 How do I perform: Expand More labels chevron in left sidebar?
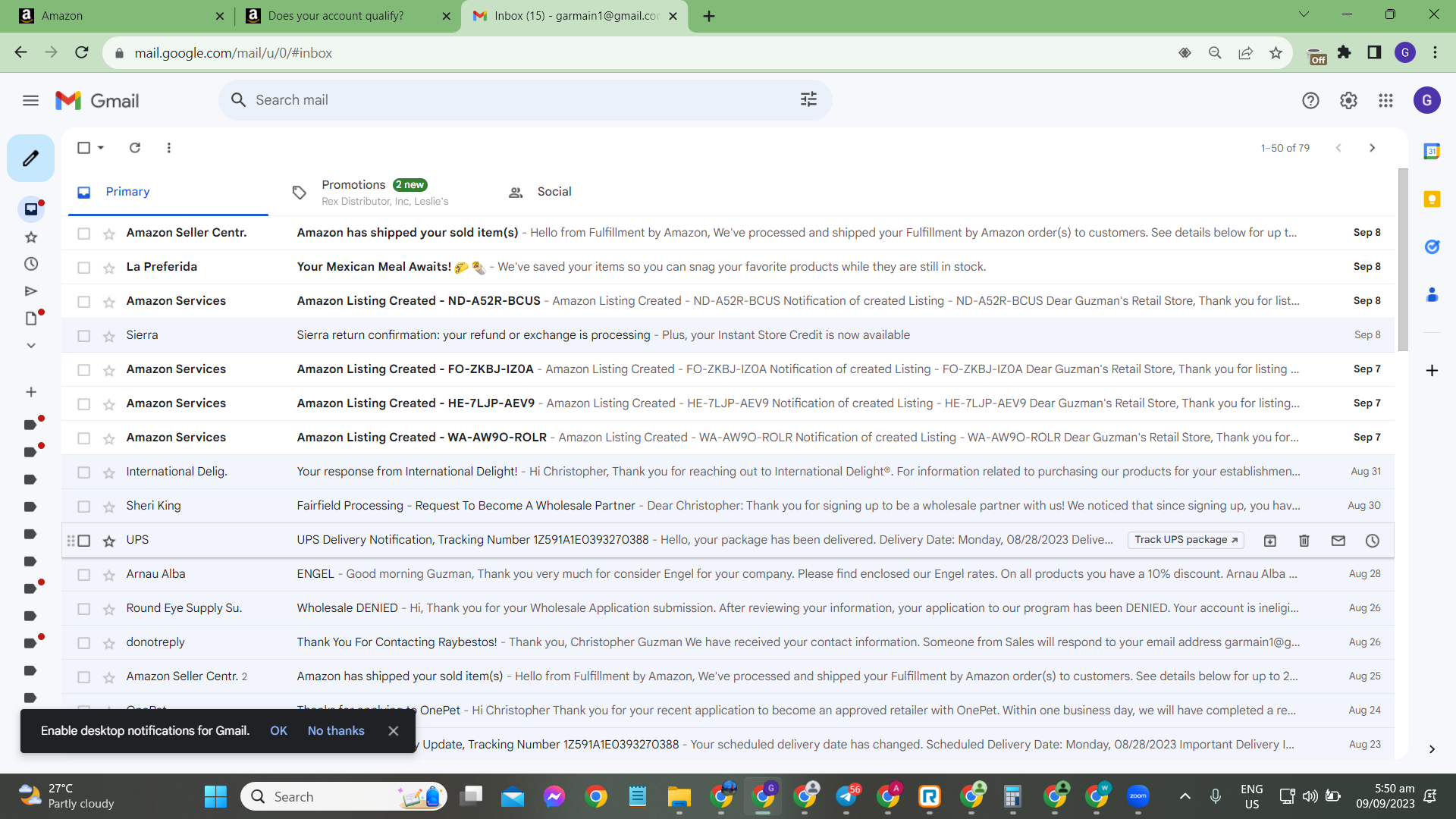coord(31,346)
